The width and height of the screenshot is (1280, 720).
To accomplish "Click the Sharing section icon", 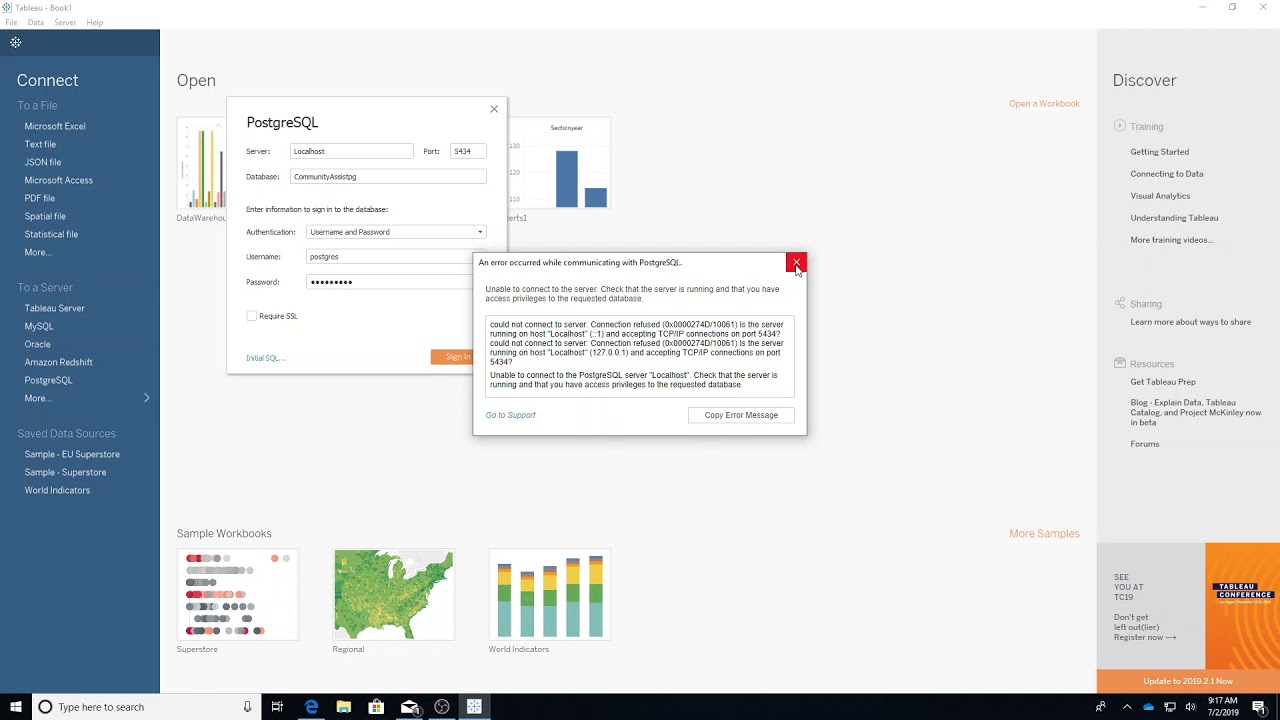I will 1120,303.
